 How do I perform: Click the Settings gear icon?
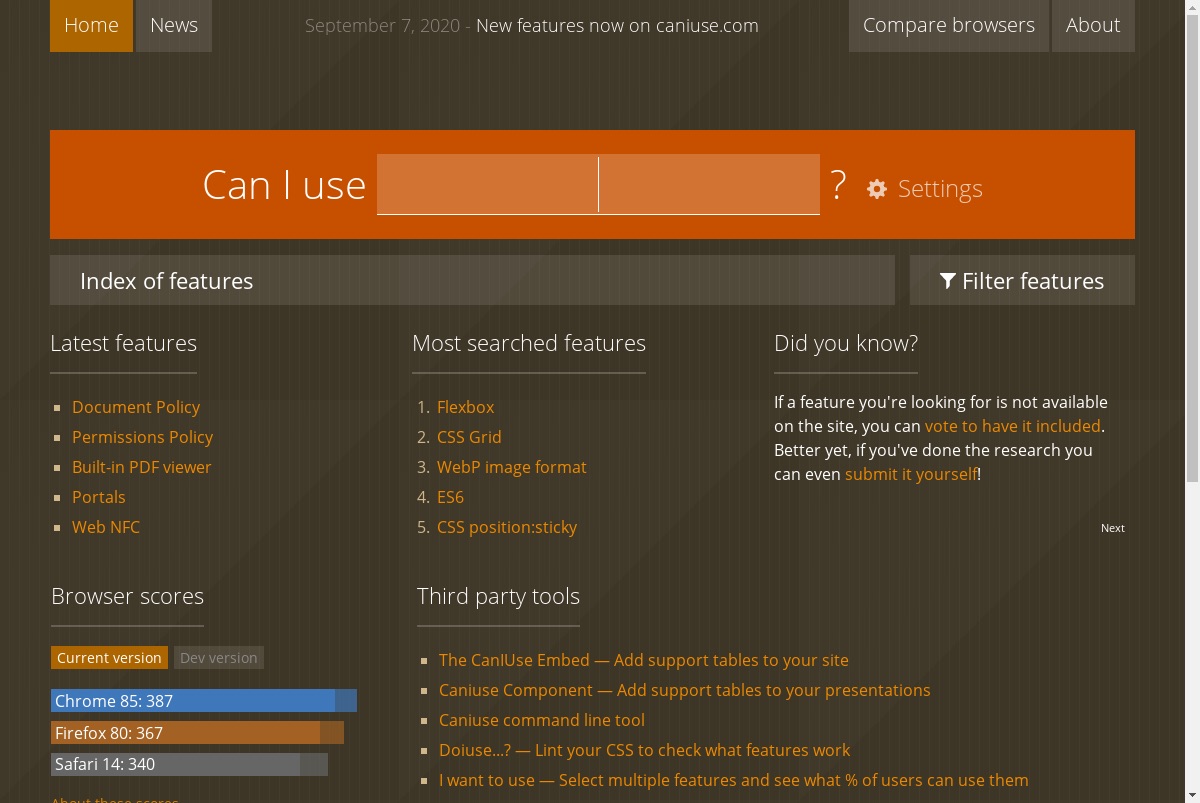(877, 189)
